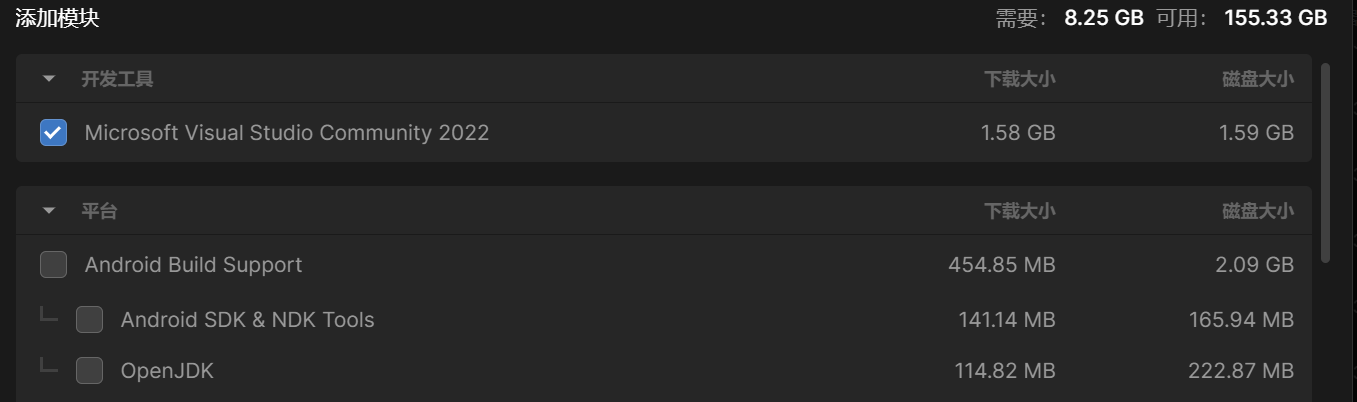Click the Microsoft Visual Studio Community 2022 label
This screenshot has height=402, width=1357.
point(287,132)
